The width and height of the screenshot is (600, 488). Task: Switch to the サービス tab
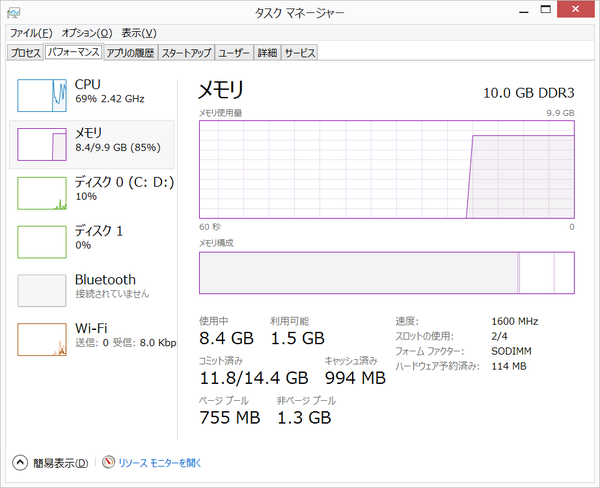point(299,52)
